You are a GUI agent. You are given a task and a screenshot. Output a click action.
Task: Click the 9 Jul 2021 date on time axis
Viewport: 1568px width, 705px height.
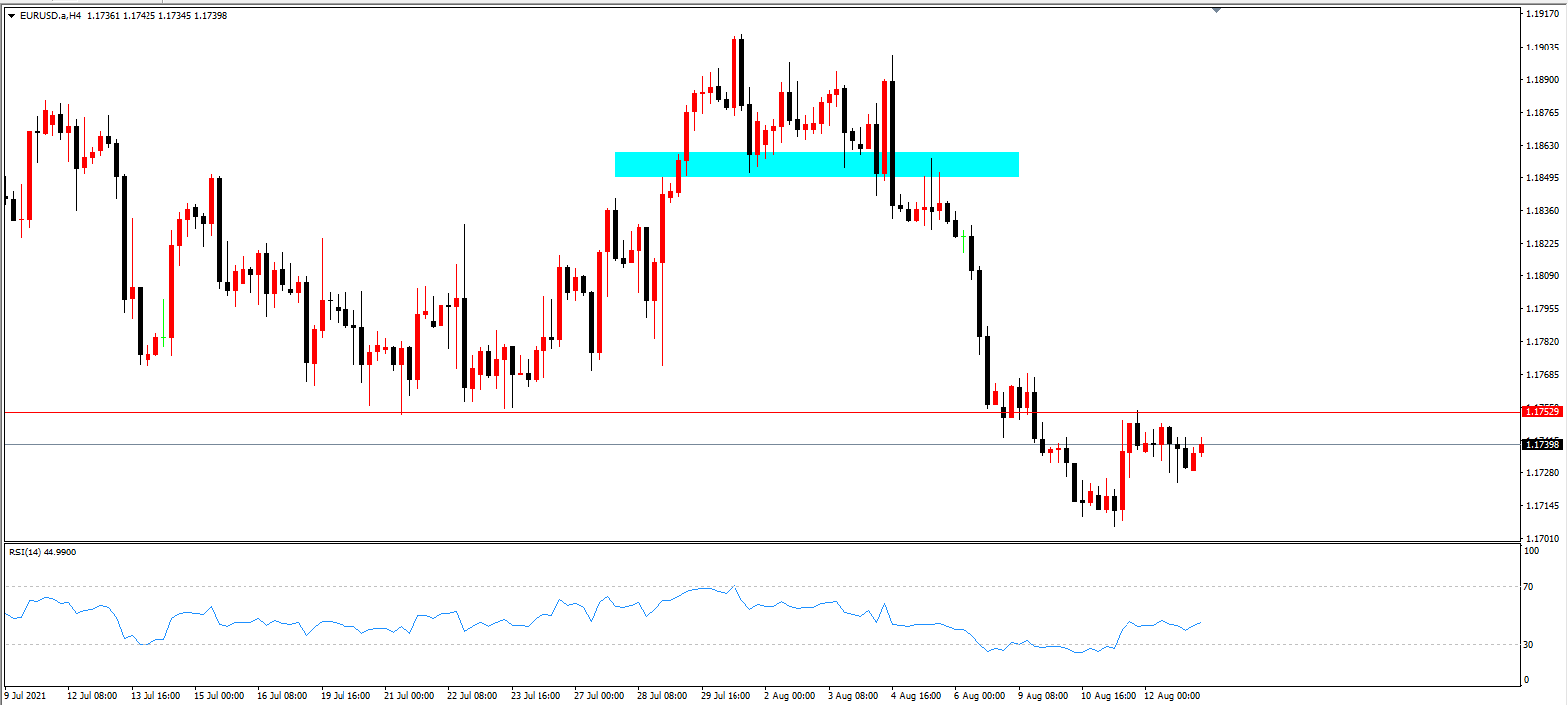tap(25, 695)
